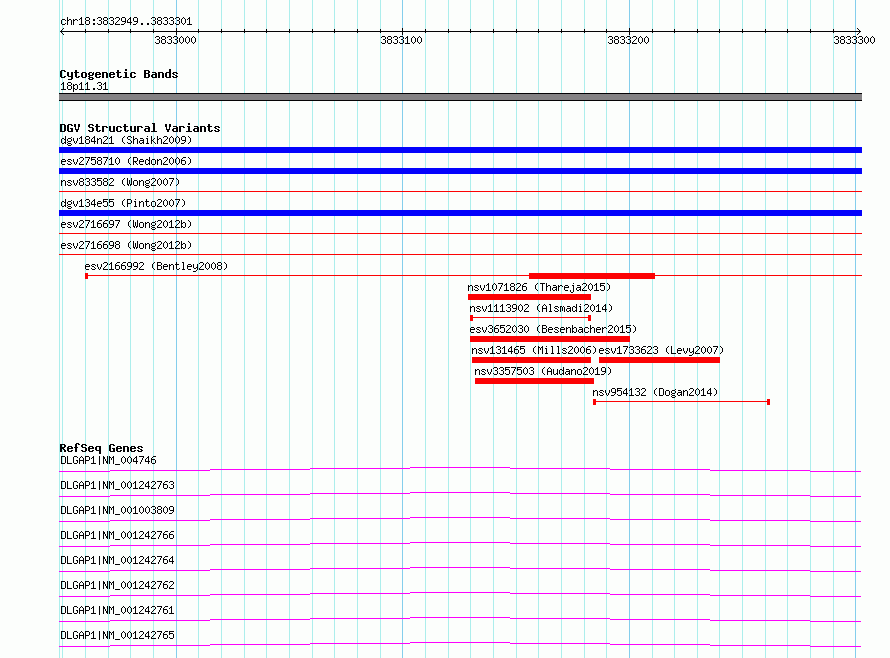The height and width of the screenshot is (658, 890).
Task: Select transcript DLGAP1|NM_001242761 label
Action: [117, 610]
